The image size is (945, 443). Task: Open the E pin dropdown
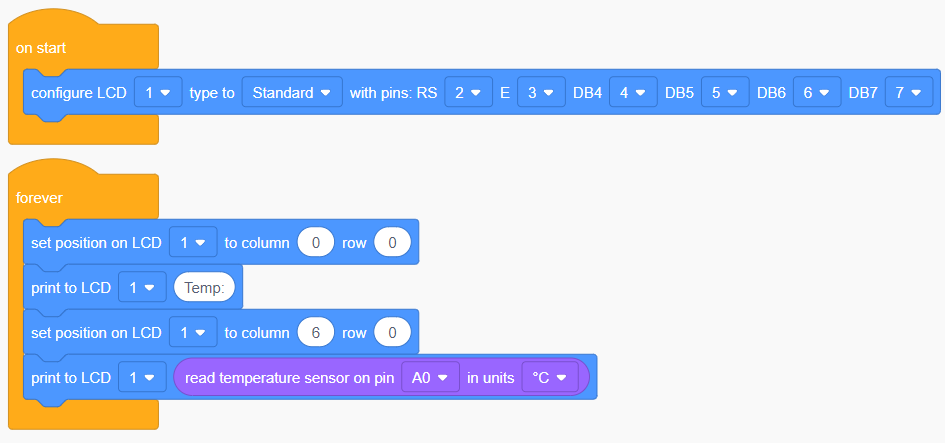[541, 92]
